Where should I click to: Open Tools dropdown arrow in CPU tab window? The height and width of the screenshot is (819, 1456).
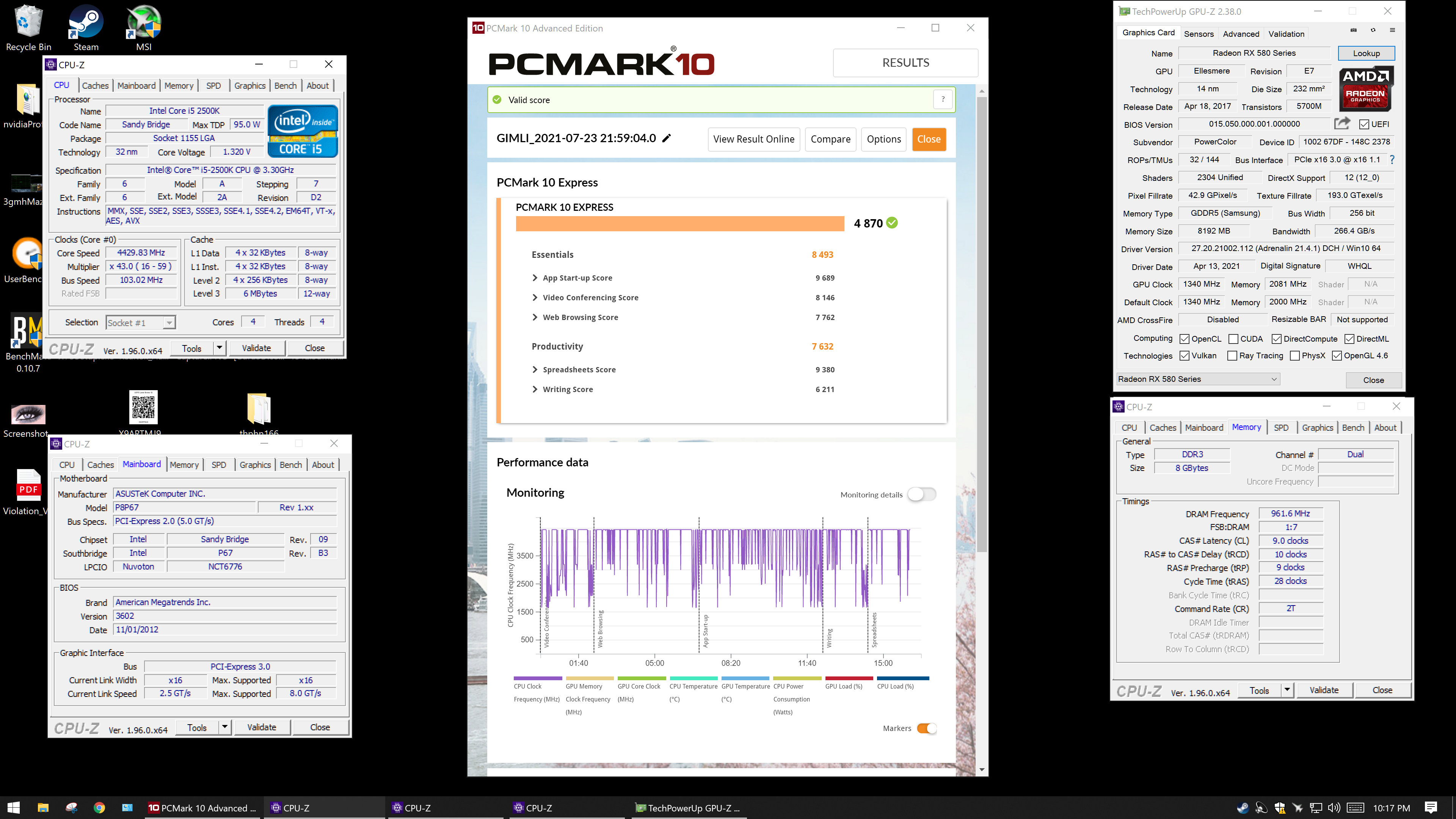[219, 348]
